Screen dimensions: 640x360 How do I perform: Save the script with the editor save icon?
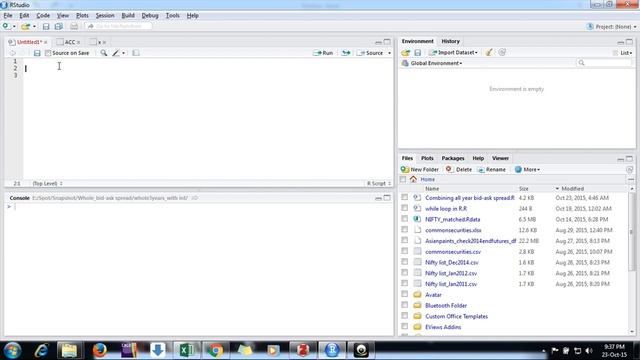[37, 53]
